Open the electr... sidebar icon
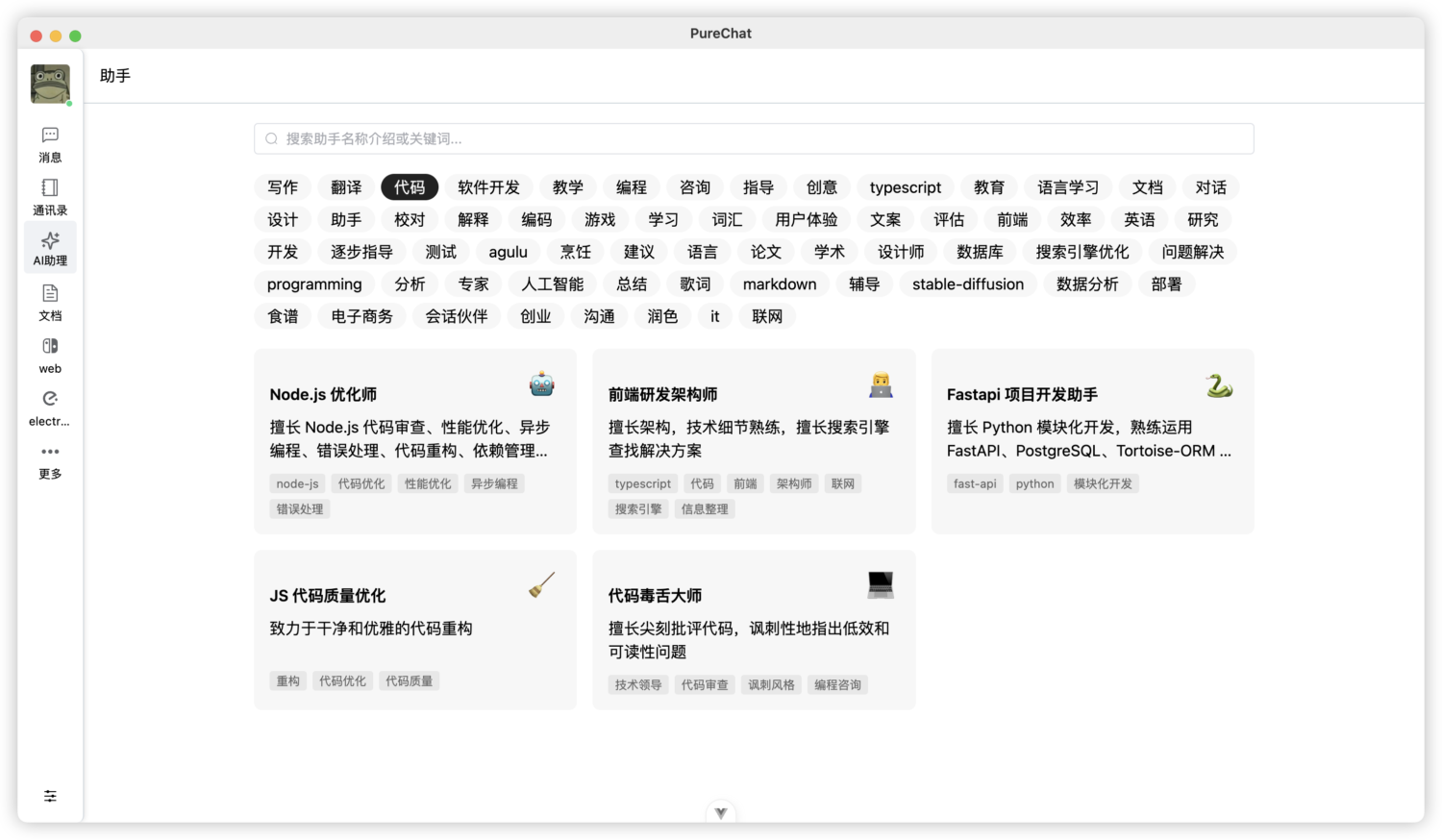Image resolution: width=1442 pixels, height=840 pixels. (x=50, y=408)
